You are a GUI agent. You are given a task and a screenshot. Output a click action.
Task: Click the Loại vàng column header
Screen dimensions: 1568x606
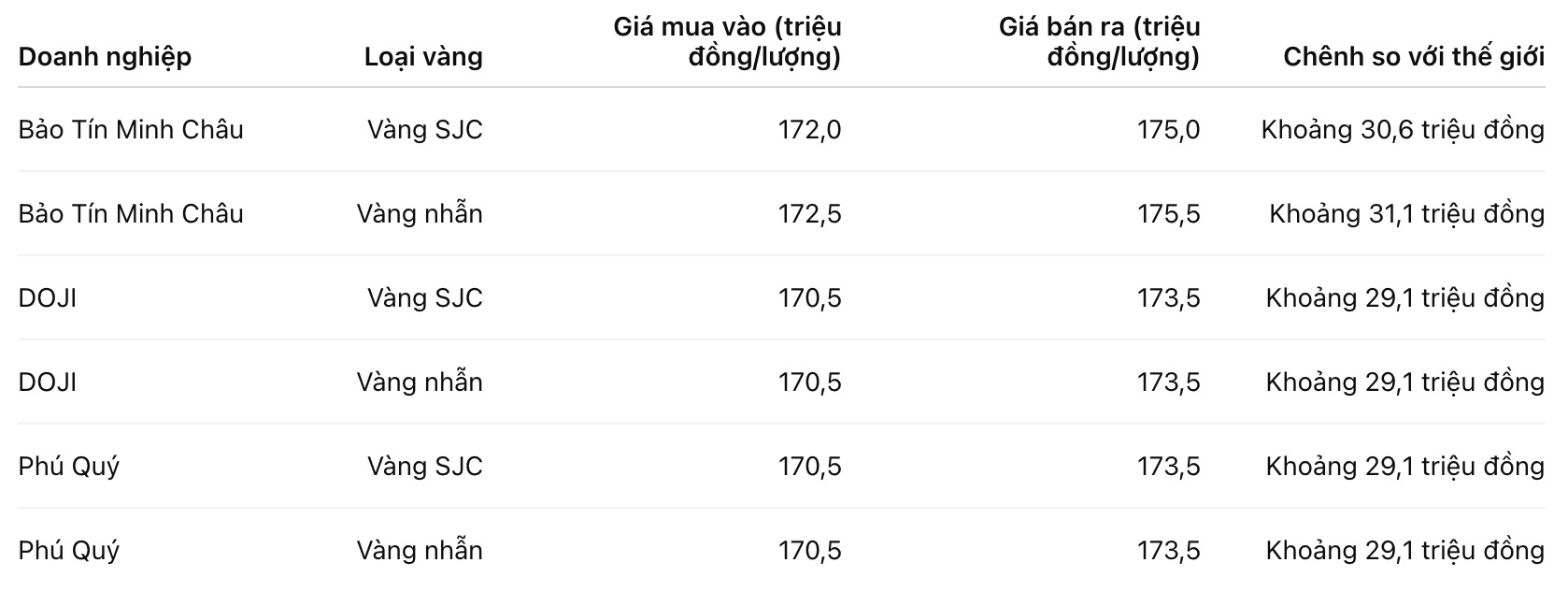point(423,57)
